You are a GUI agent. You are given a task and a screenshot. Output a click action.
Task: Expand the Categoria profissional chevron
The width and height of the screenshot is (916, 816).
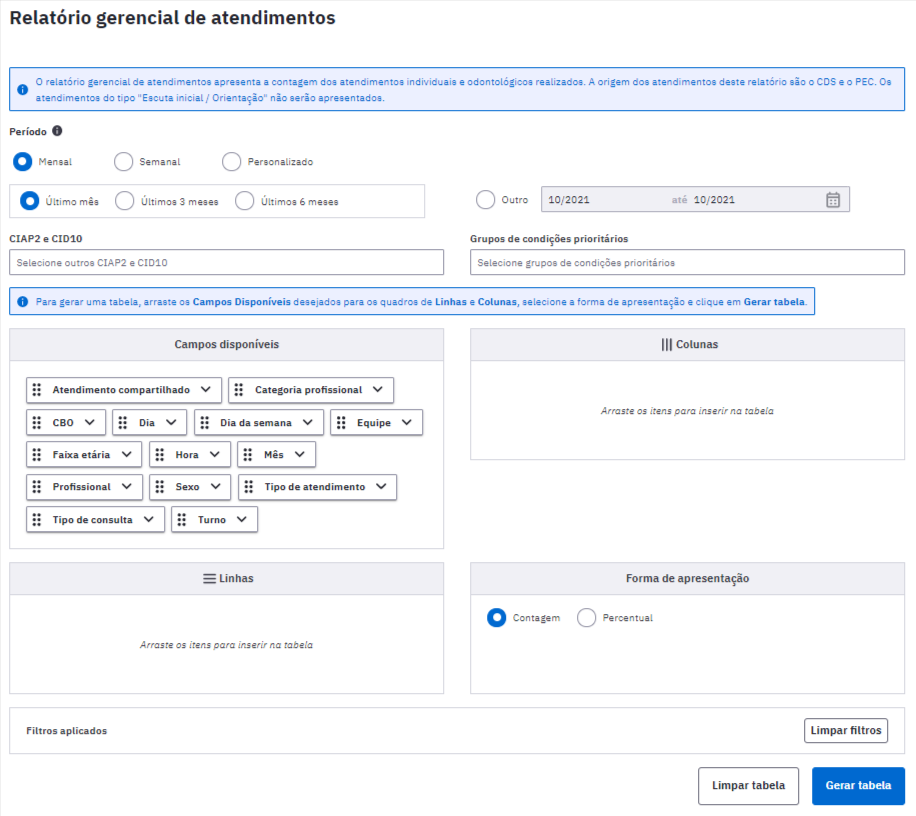coord(378,390)
